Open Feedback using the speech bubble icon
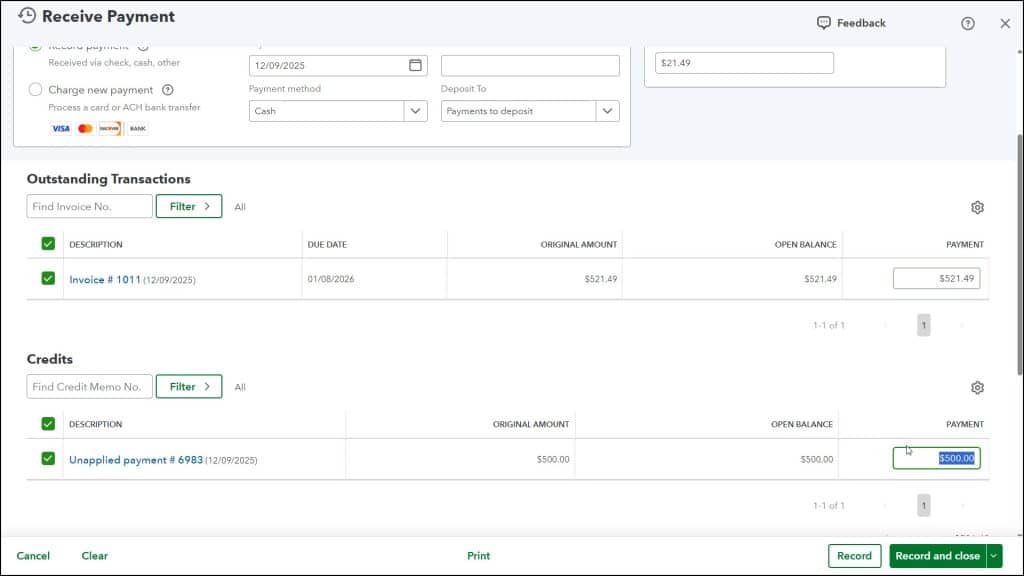Image resolution: width=1024 pixels, height=576 pixels. (822, 22)
